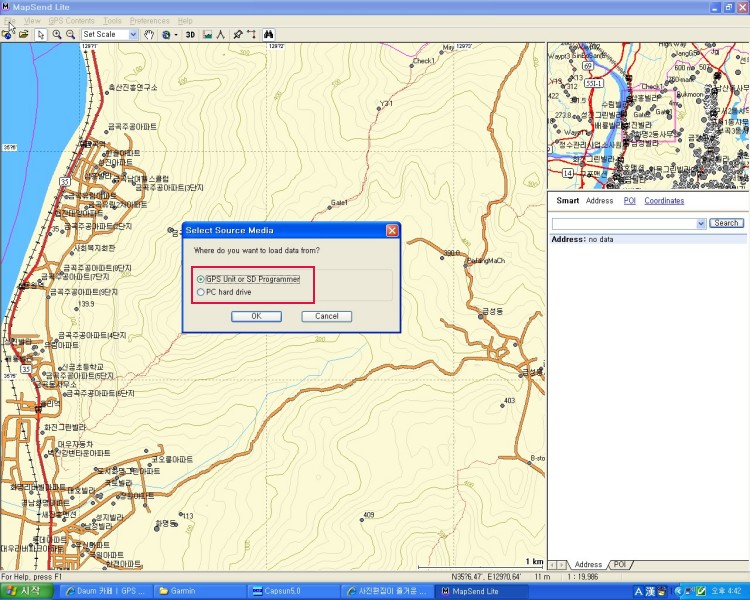Select the zoom out magnifier tool
This screenshot has width=750, height=600.
point(71,34)
